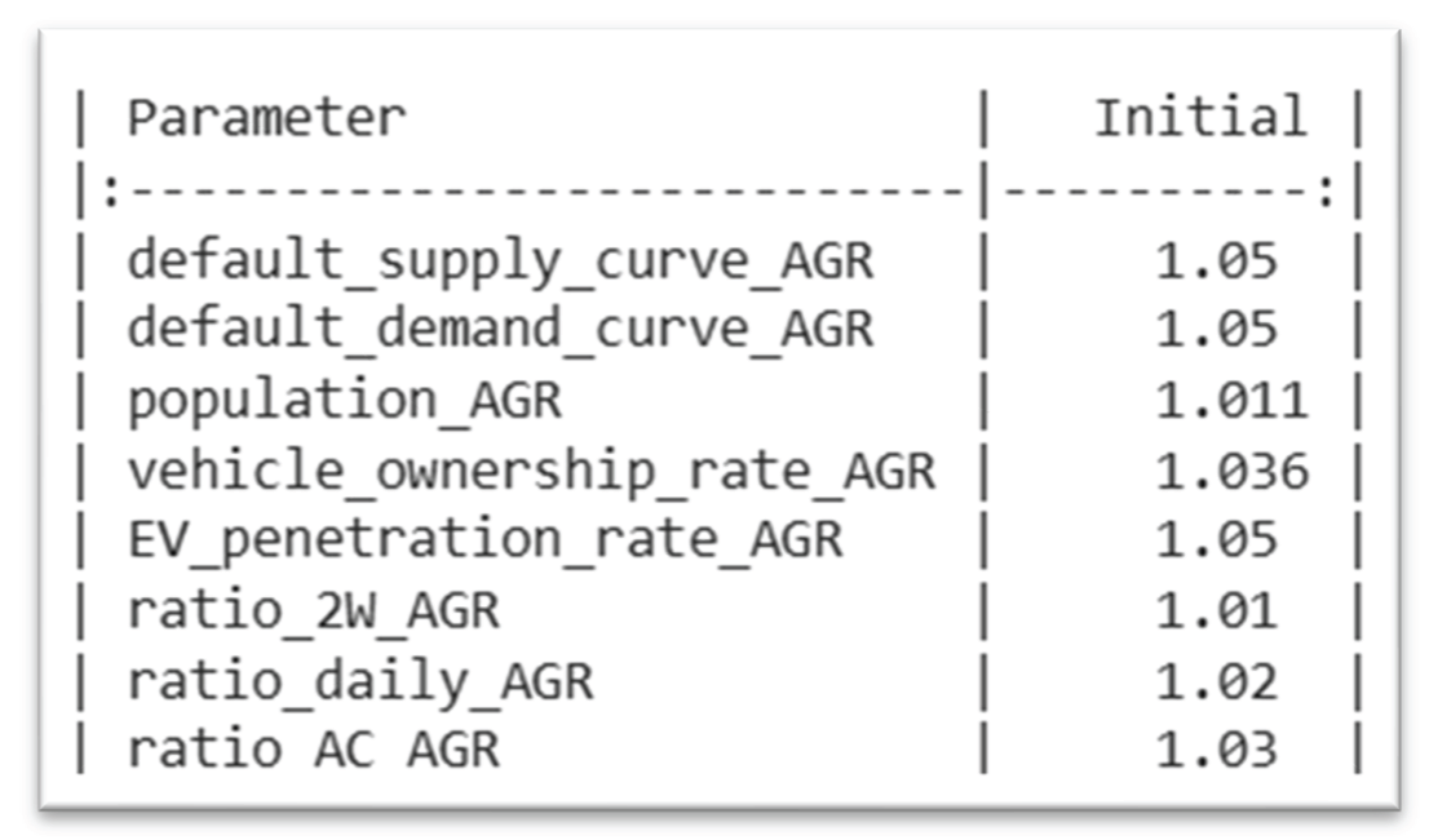Image resolution: width=1429 pixels, height=840 pixels.
Task: Select the EV_penetration_rate_AGR initial value 1.05
Action: pos(1216,540)
